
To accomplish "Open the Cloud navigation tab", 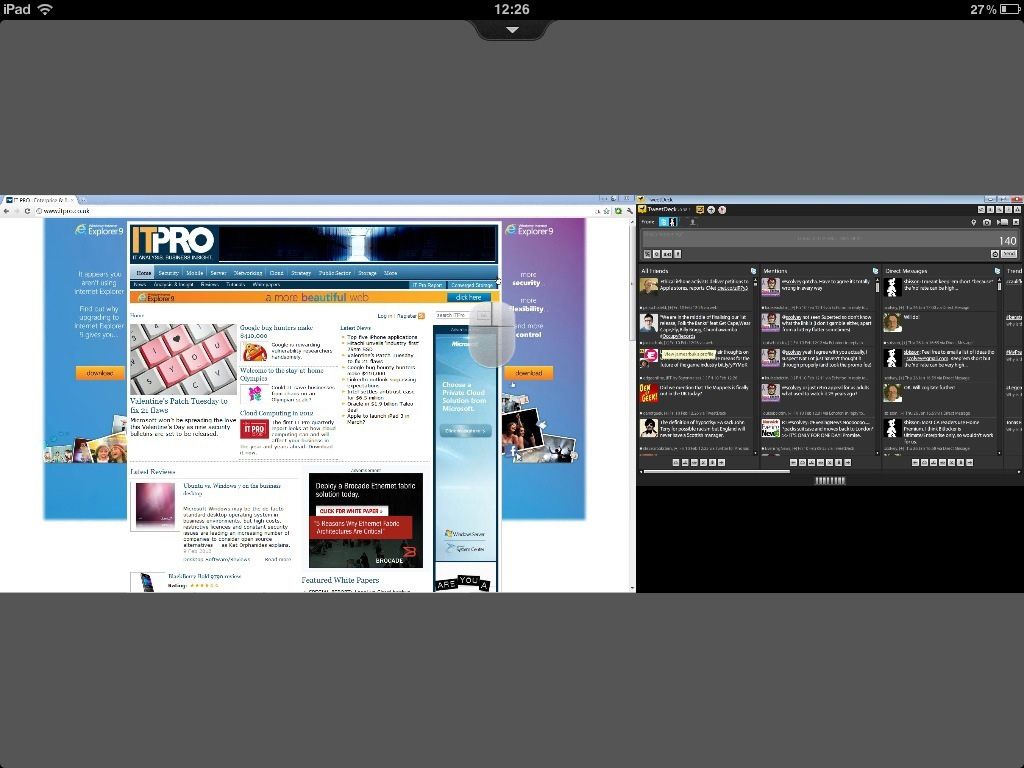I will tap(276, 273).
